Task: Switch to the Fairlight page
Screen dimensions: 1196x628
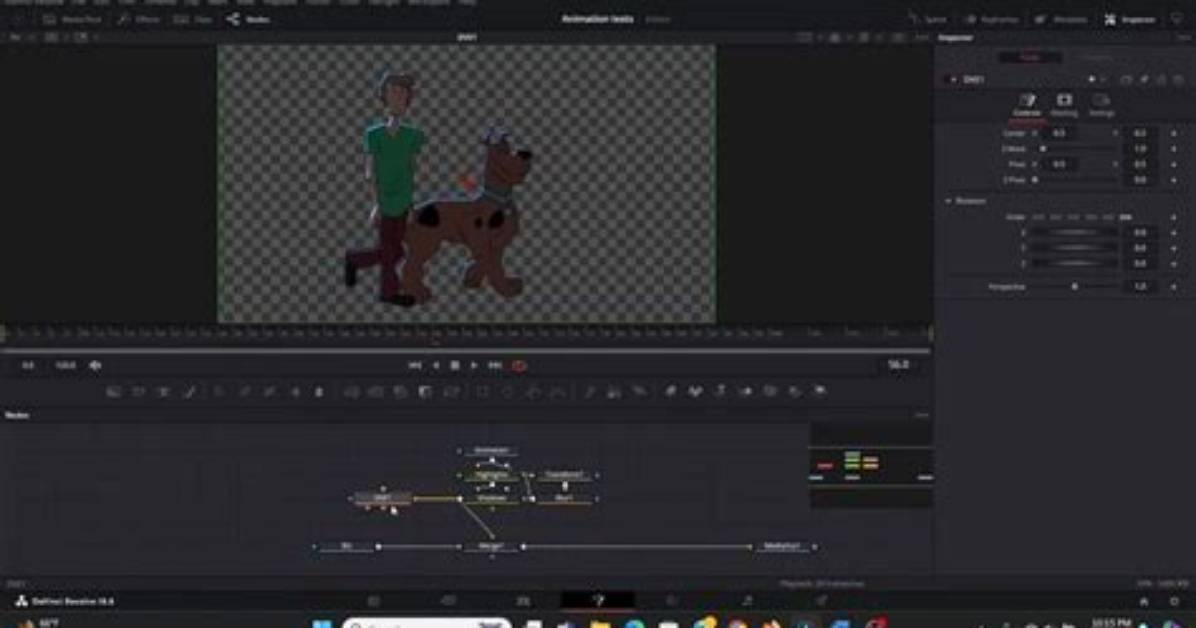Action: (747, 601)
